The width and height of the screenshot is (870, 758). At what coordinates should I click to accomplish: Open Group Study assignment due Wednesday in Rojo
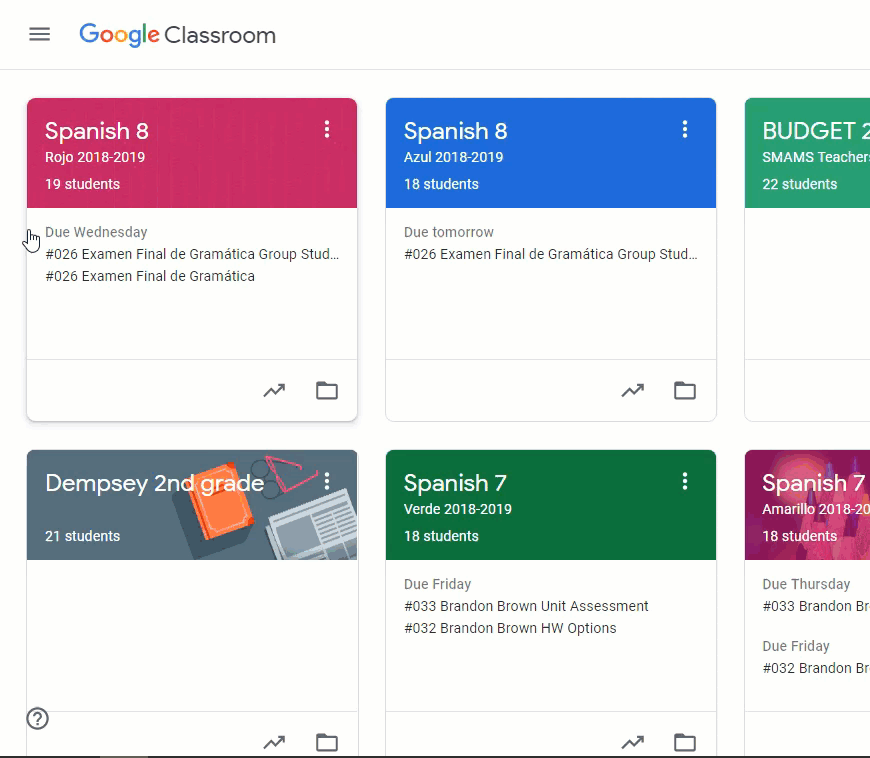(x=192, y=254)
